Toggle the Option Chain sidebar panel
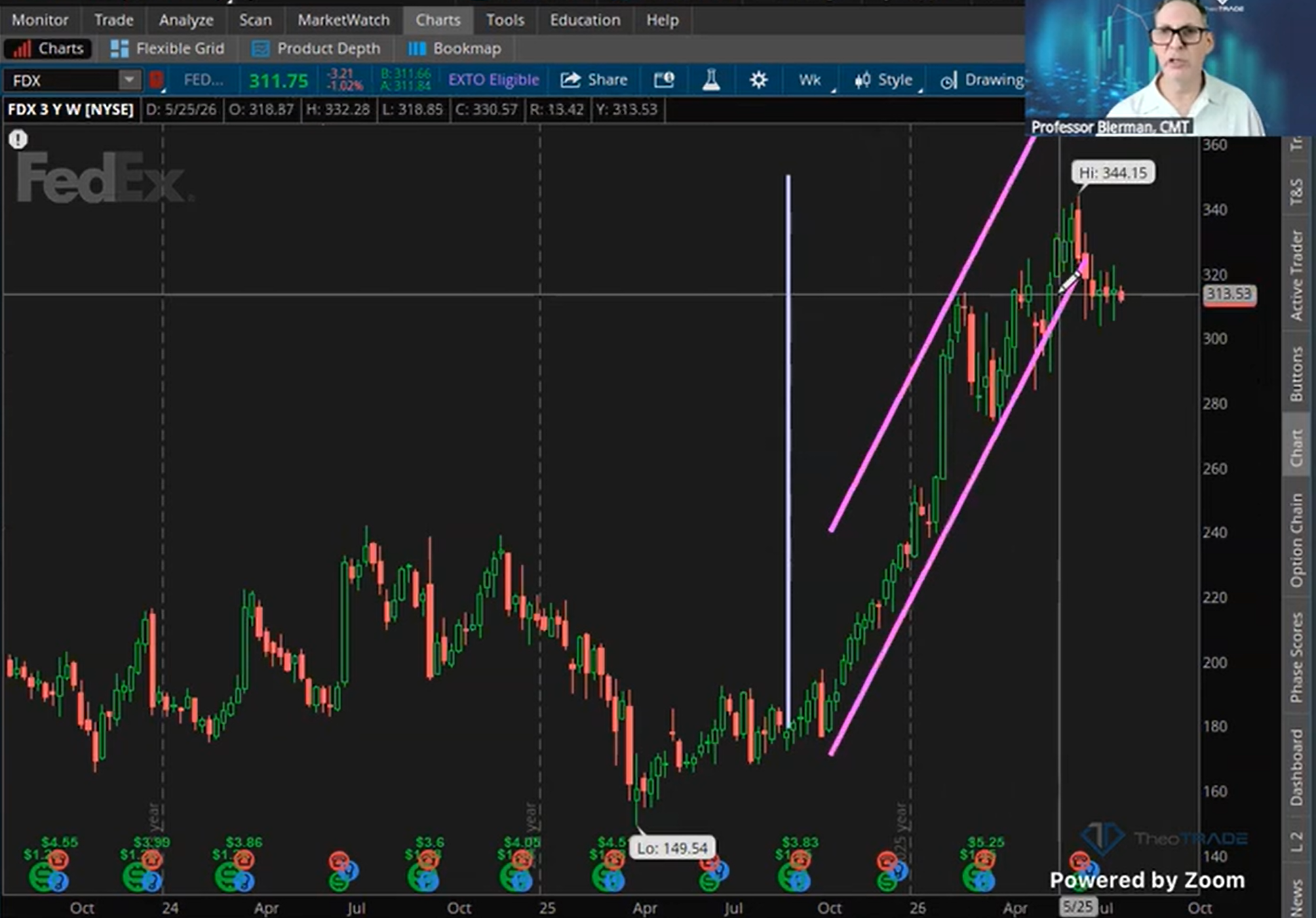 pos(1297,540)
